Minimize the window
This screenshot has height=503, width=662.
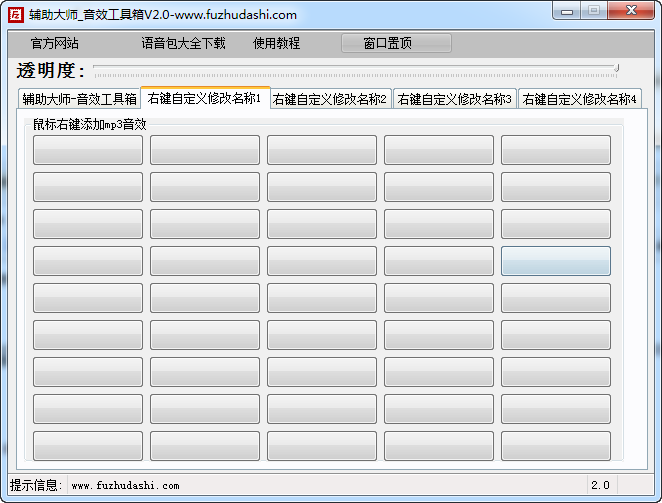point(567,11)
